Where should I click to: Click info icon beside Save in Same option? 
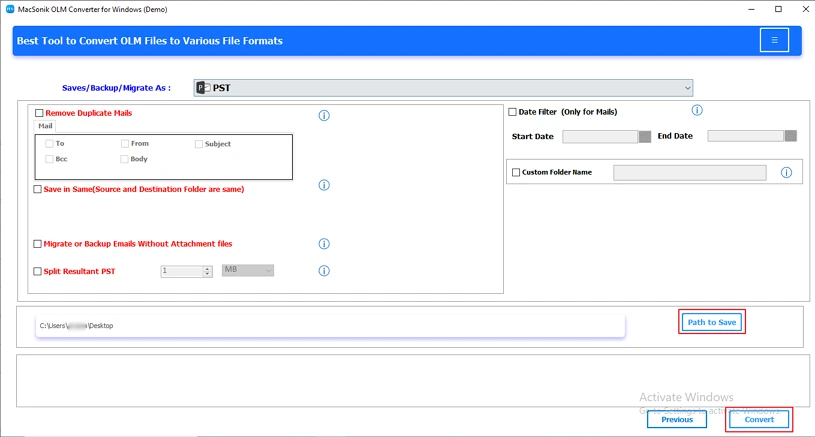(324, 185)
